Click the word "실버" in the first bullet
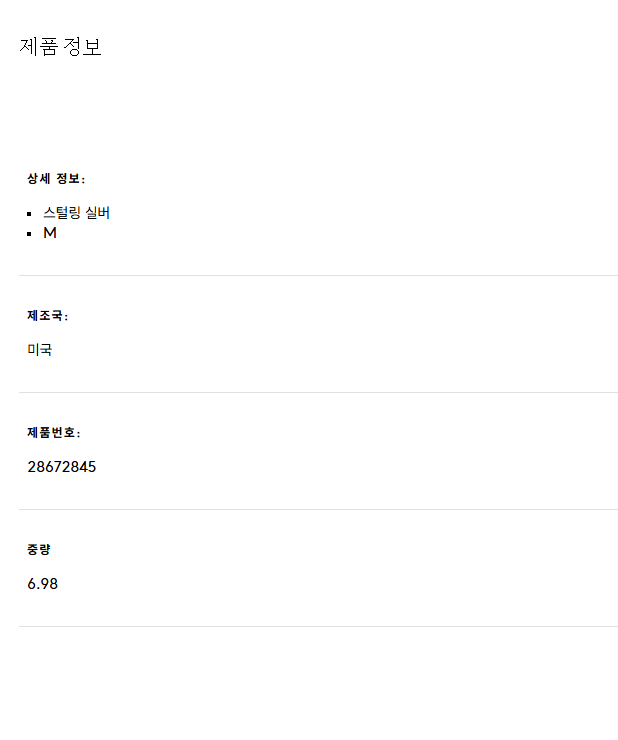Viewport: 618px width, 740px height. coord(98,213)
